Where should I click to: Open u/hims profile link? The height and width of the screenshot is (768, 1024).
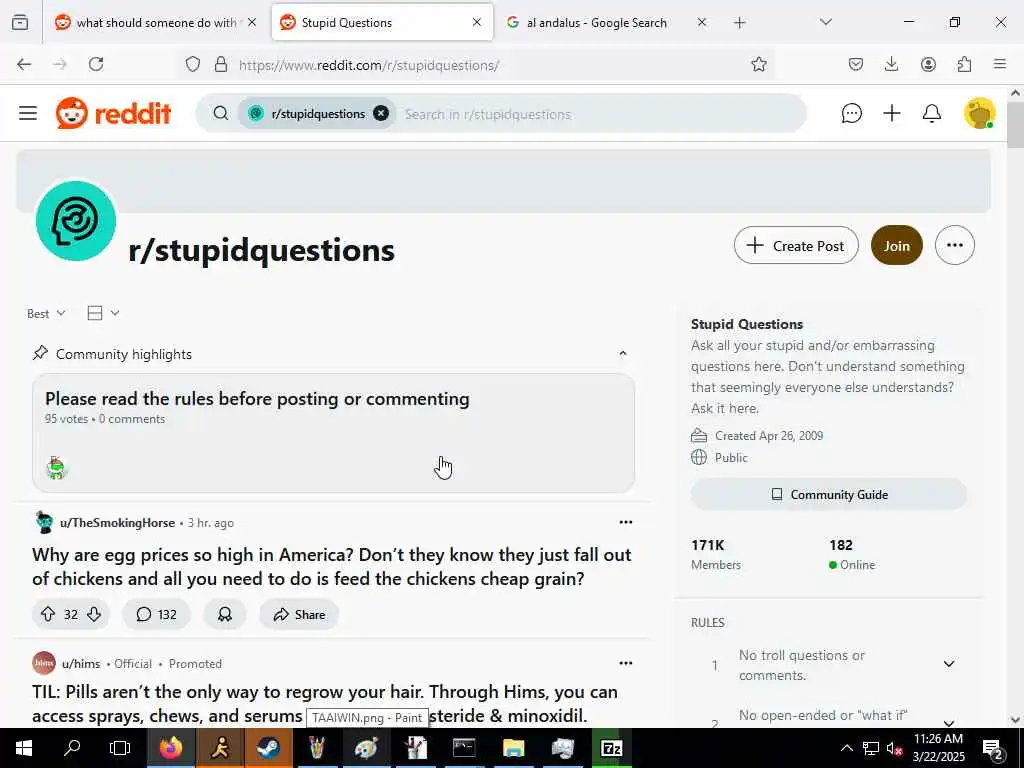pos(81,664)
